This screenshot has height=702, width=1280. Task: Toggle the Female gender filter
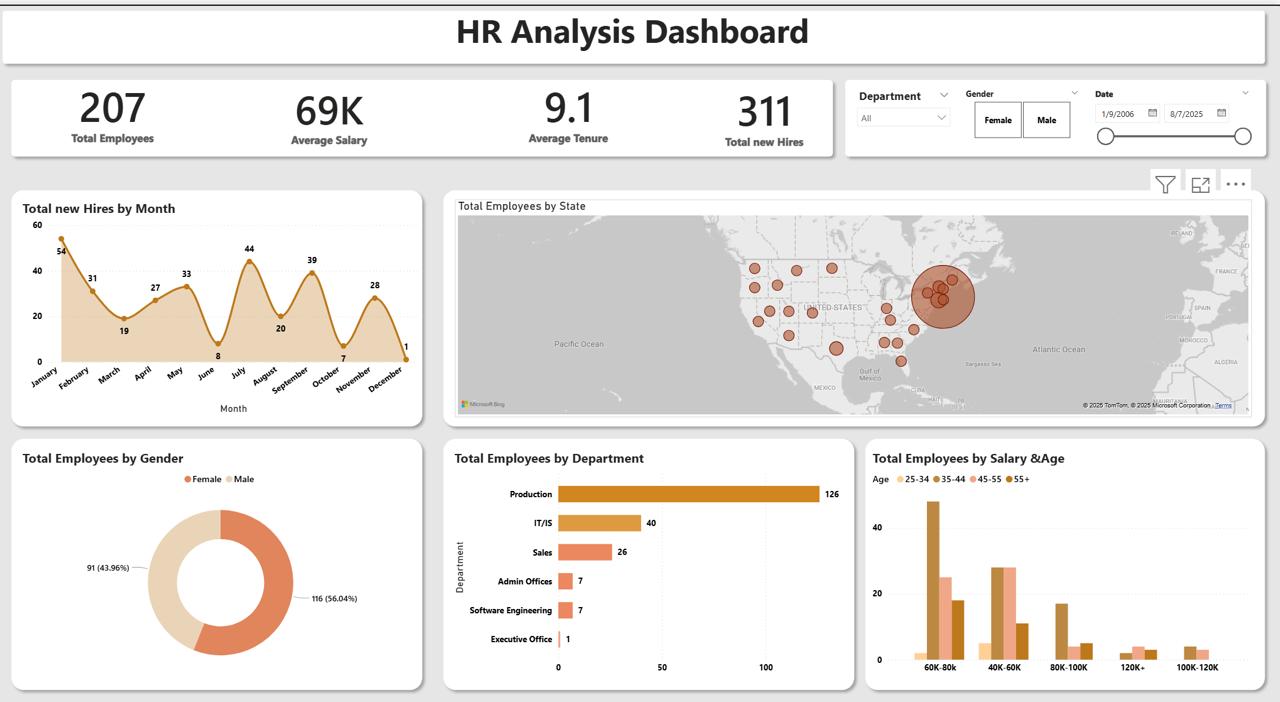point(997,120)
